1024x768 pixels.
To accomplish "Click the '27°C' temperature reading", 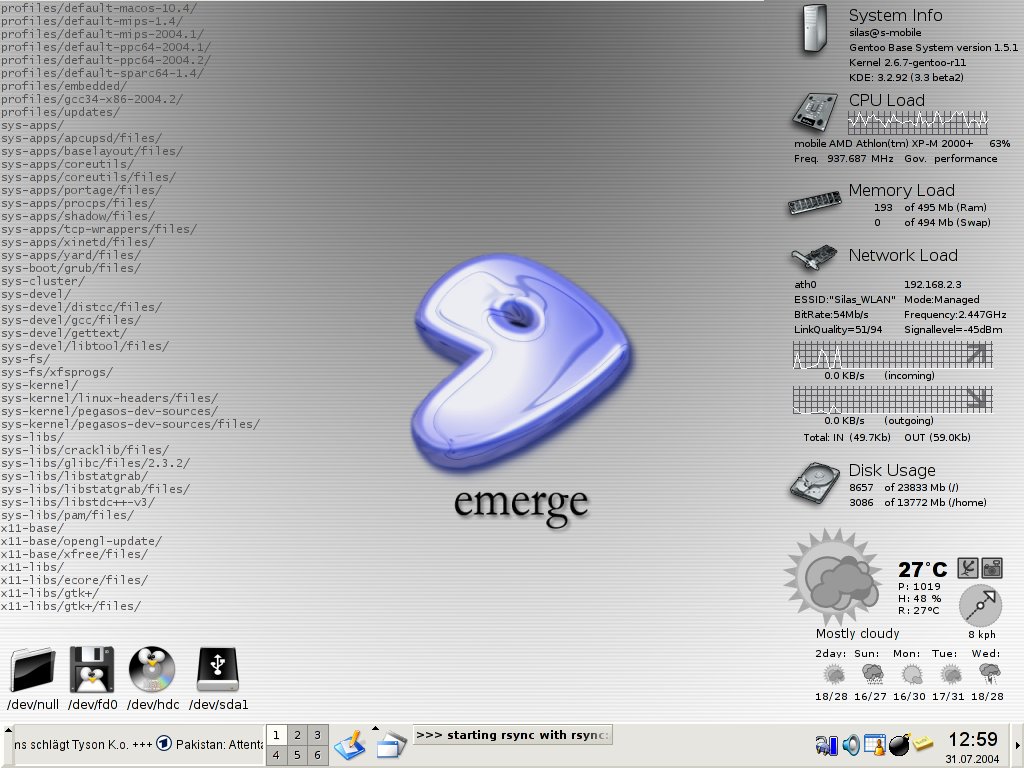I will tap(922, 569).
